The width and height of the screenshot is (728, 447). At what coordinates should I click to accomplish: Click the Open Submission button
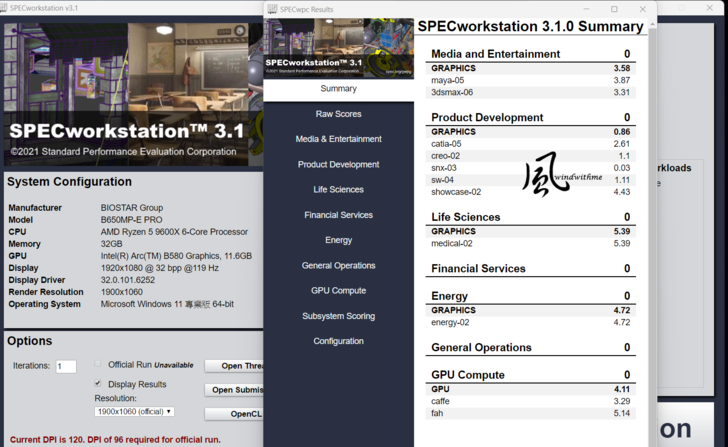pyautogui.click(x=234, y=390)
